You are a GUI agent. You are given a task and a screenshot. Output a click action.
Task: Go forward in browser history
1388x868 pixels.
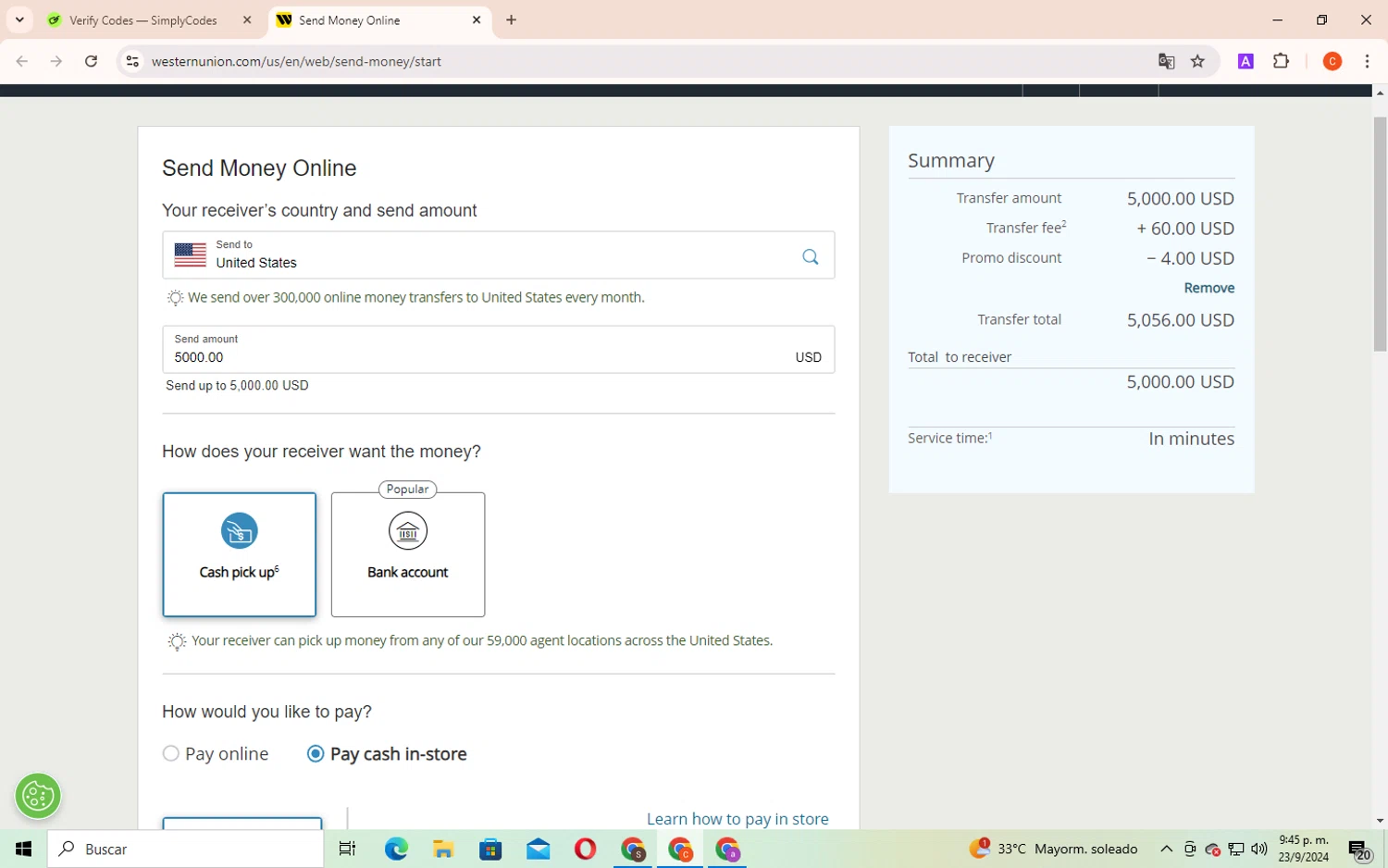(x=56, y=61)
